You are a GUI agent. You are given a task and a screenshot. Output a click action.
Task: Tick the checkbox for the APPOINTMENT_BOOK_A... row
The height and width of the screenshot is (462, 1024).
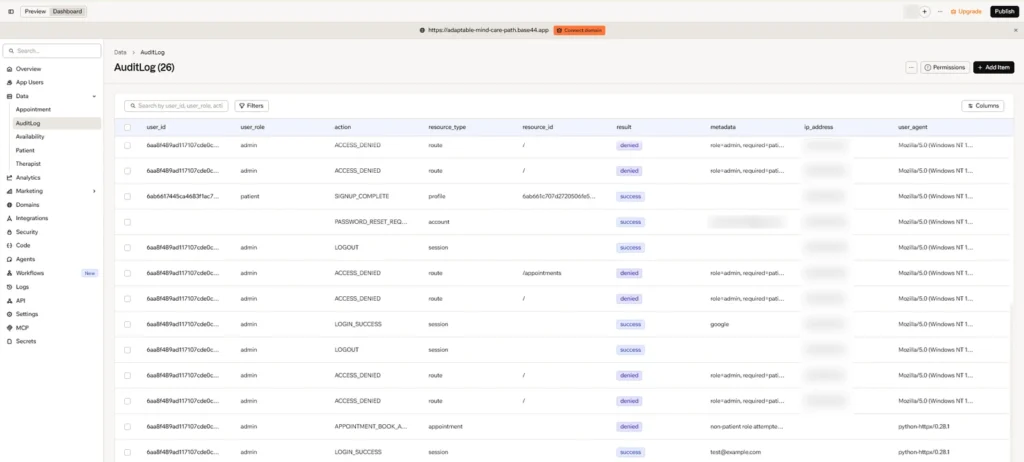[x=127, y=427]
